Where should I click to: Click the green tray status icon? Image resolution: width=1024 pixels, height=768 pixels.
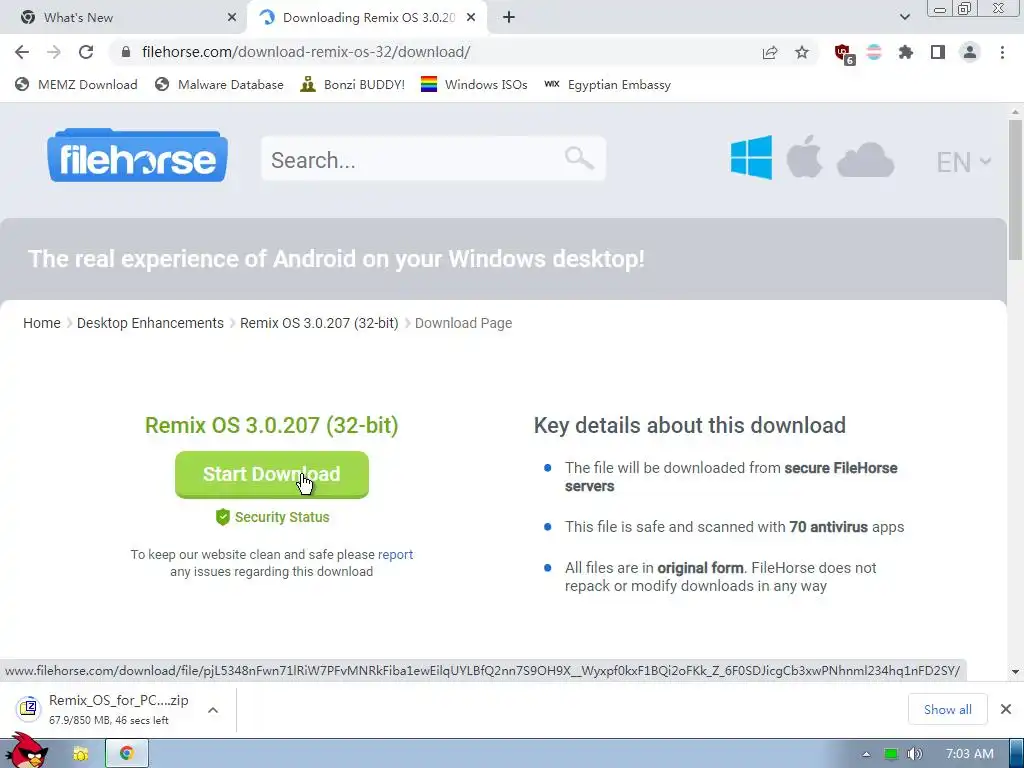tap(890, 754)
